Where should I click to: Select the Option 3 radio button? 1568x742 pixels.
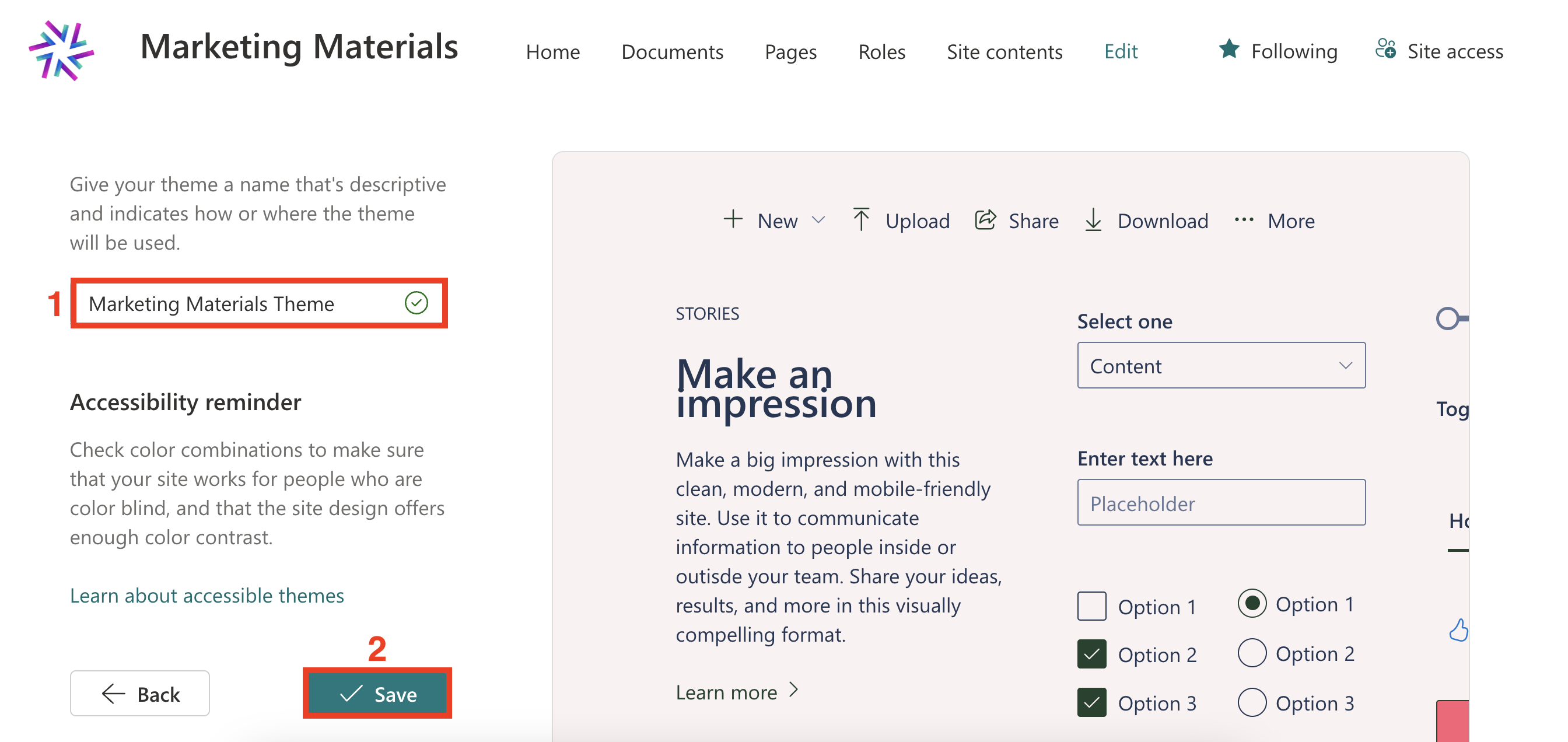(x=1251, y=702)
